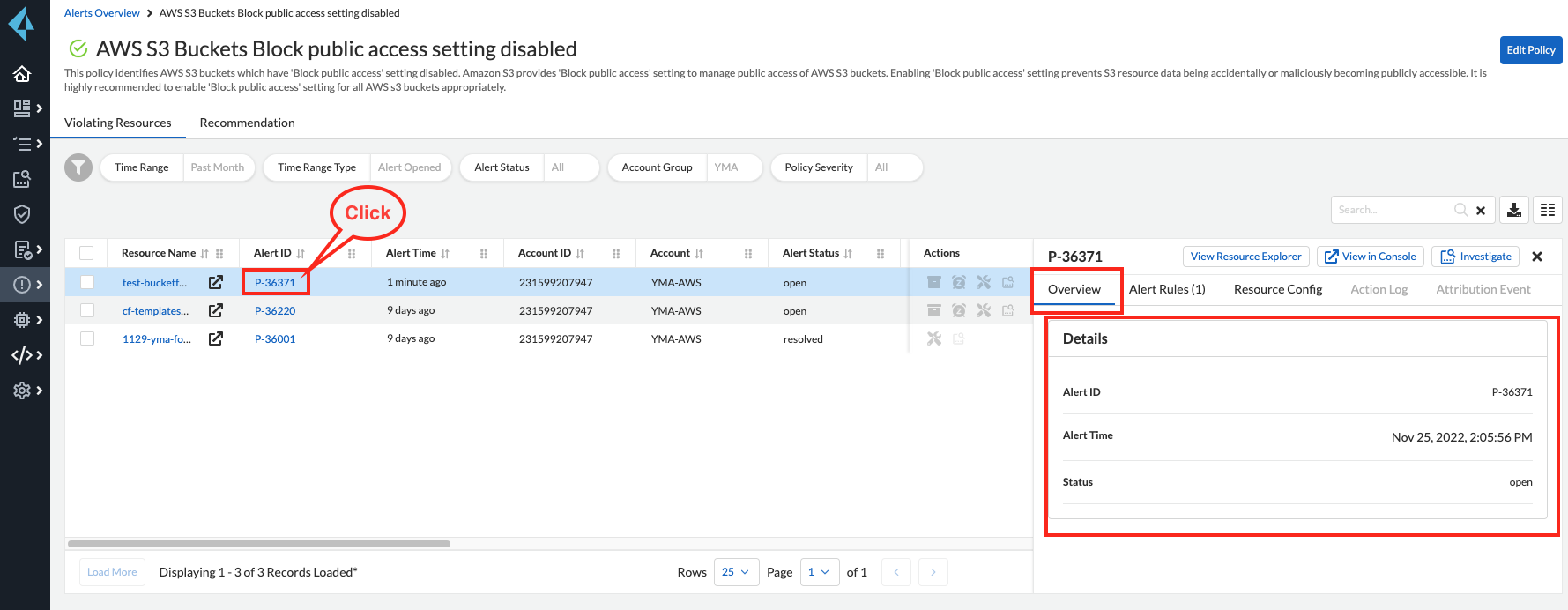
Task: Open Settings gear in sidebar
Action: [x=22, y=391]
